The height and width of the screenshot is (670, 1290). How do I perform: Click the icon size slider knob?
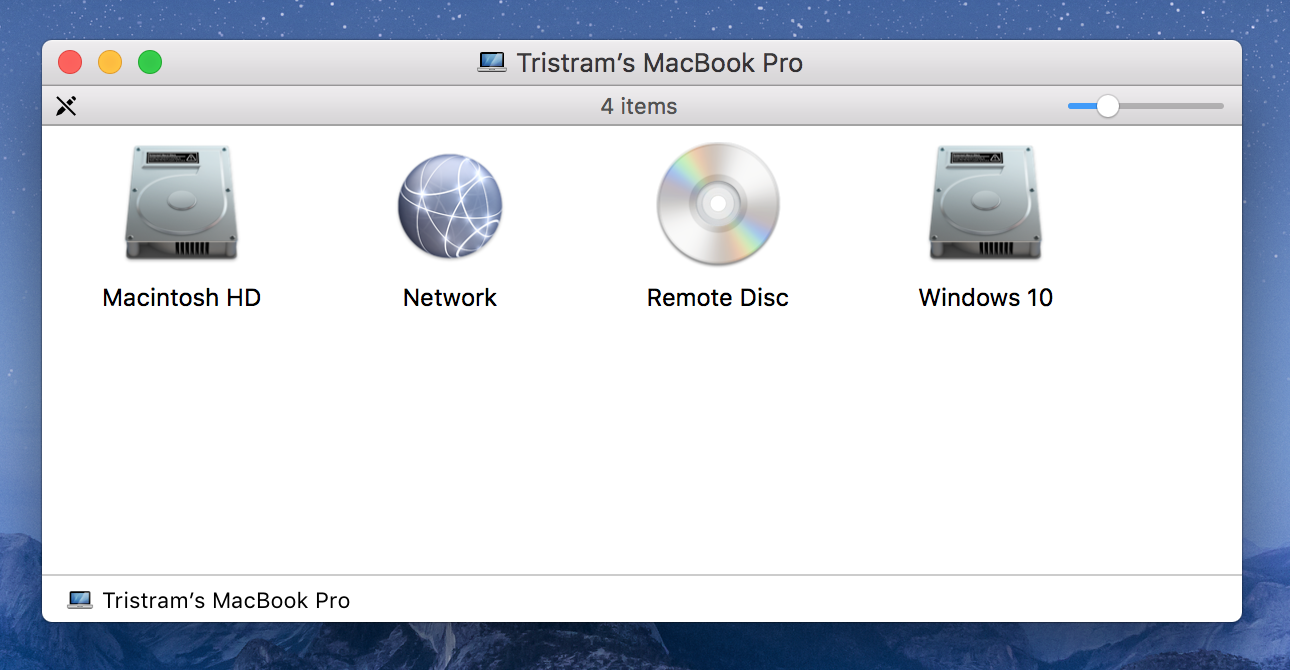[1107, 106]
